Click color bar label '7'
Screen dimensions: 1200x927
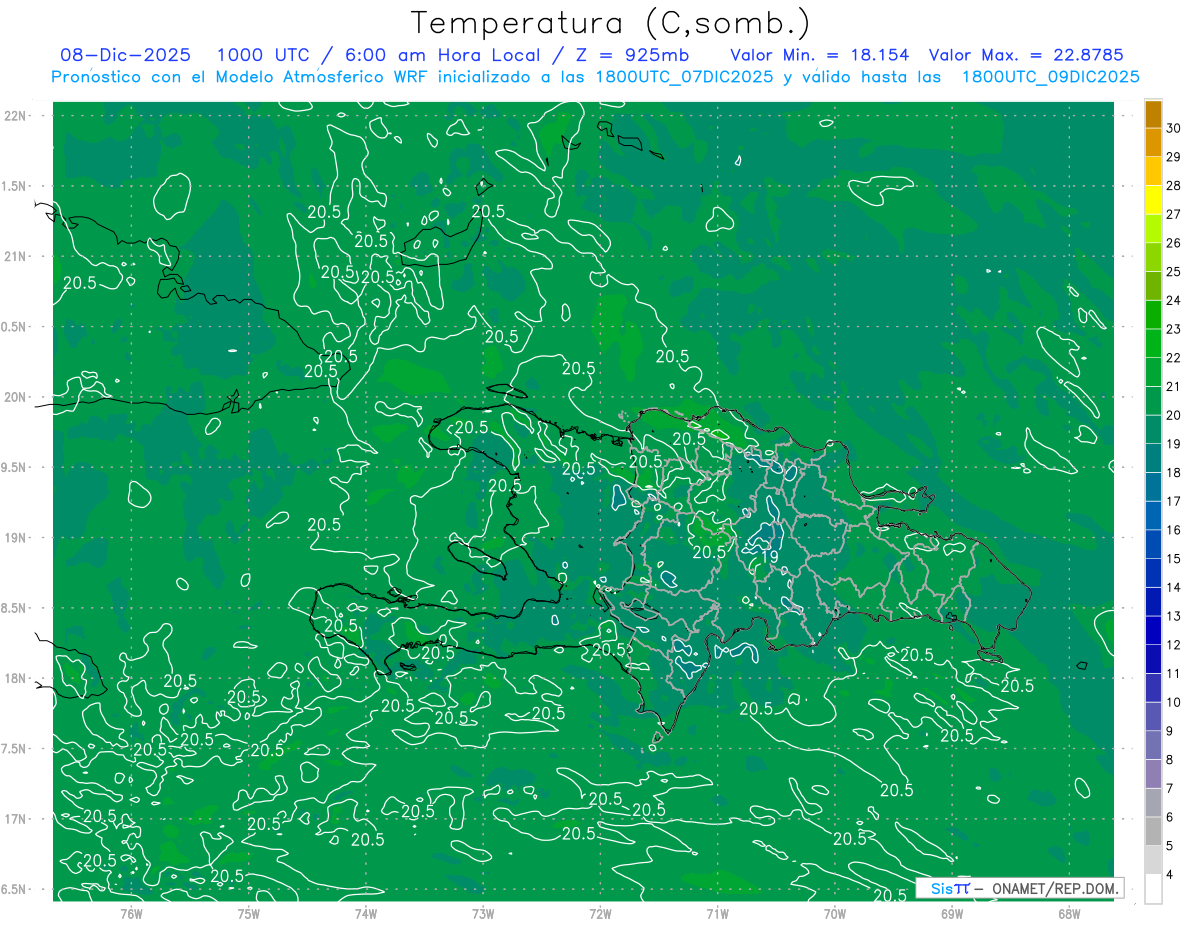pos(1171,788)
